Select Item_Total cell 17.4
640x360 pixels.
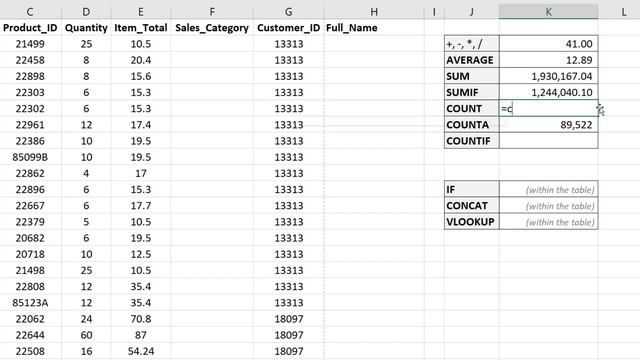pos(141,125)
